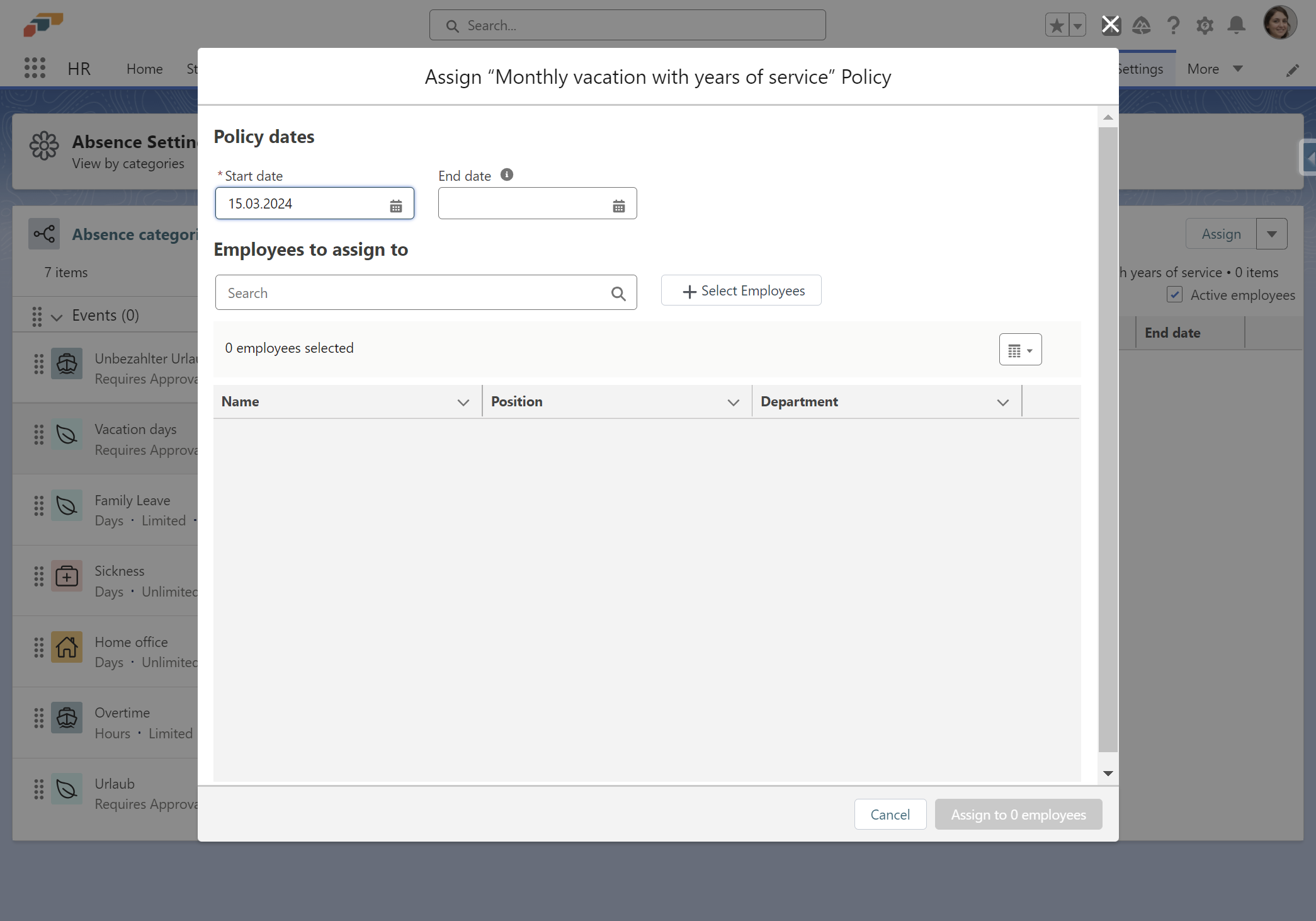The width and height of the screenshot is (1316, 921).
Task: Open the App Launcher grid icon
Action: pos(35,68)
